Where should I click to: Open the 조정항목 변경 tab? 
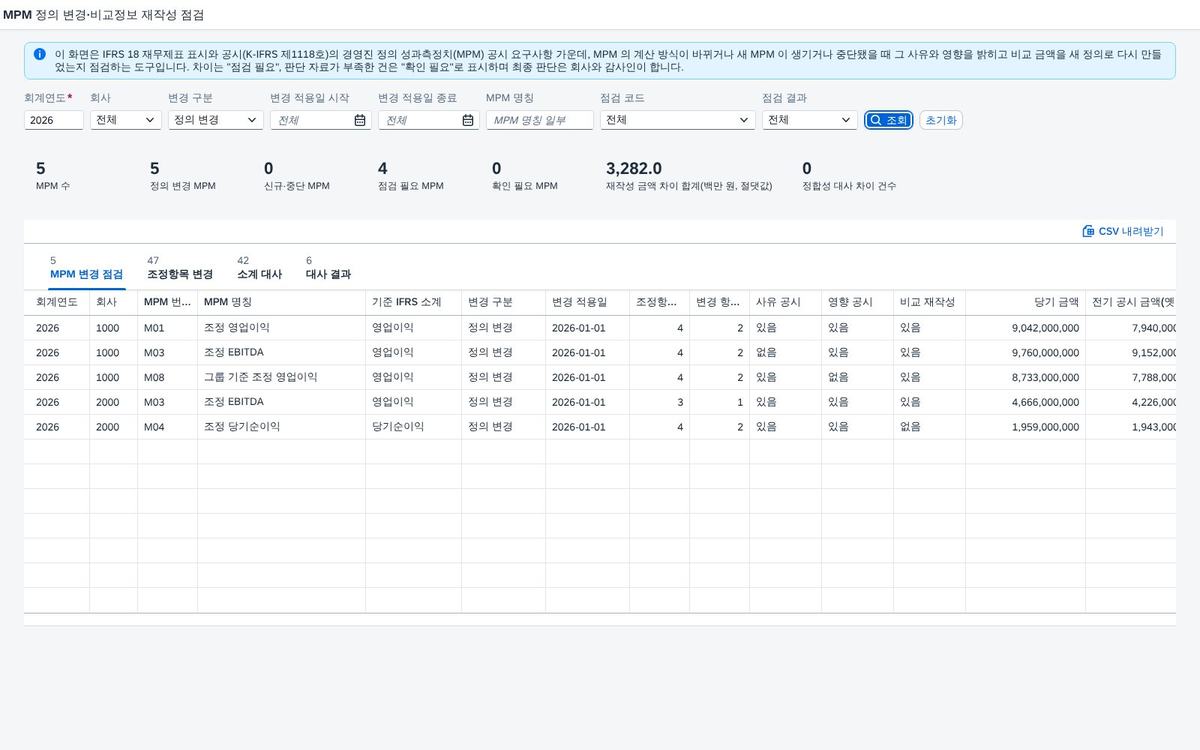180,268
